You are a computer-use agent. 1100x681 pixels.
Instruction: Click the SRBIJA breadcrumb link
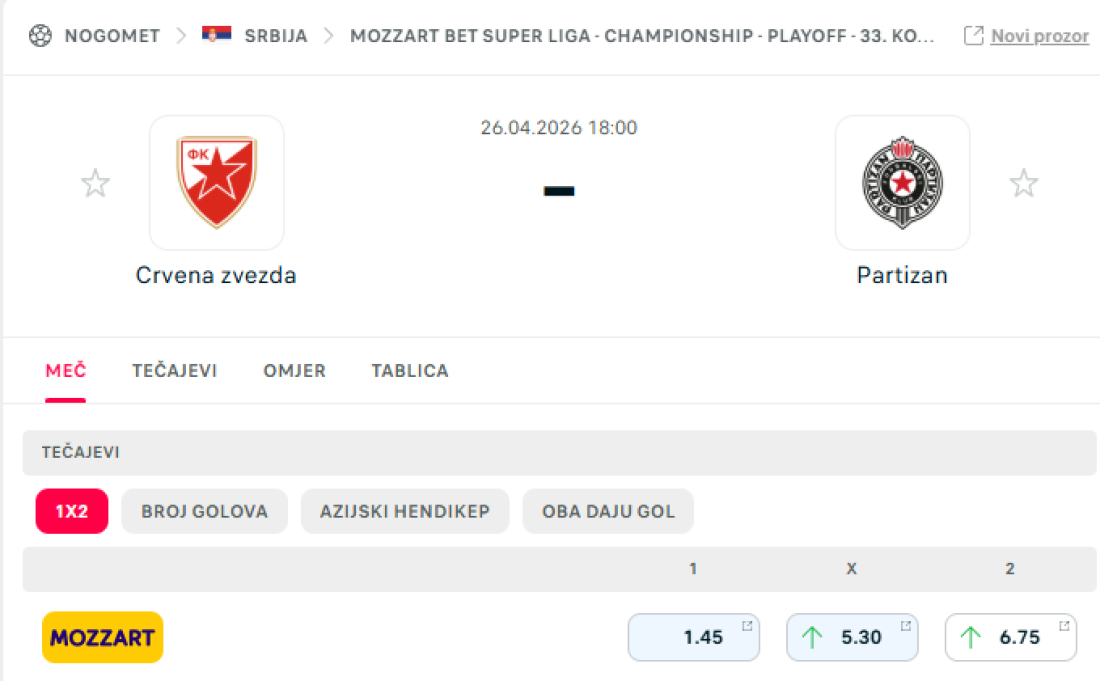pyautogui.click(x=276, y=36)
